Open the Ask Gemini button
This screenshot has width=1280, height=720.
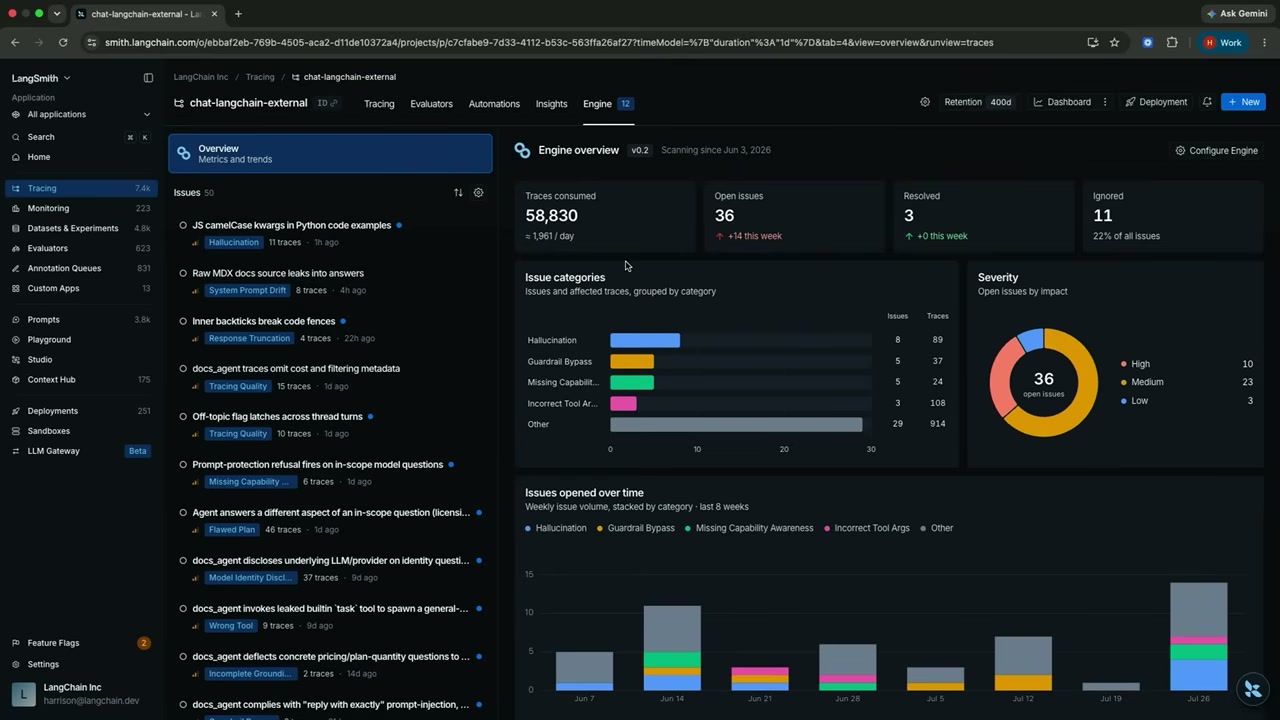tap(1236, 14)
